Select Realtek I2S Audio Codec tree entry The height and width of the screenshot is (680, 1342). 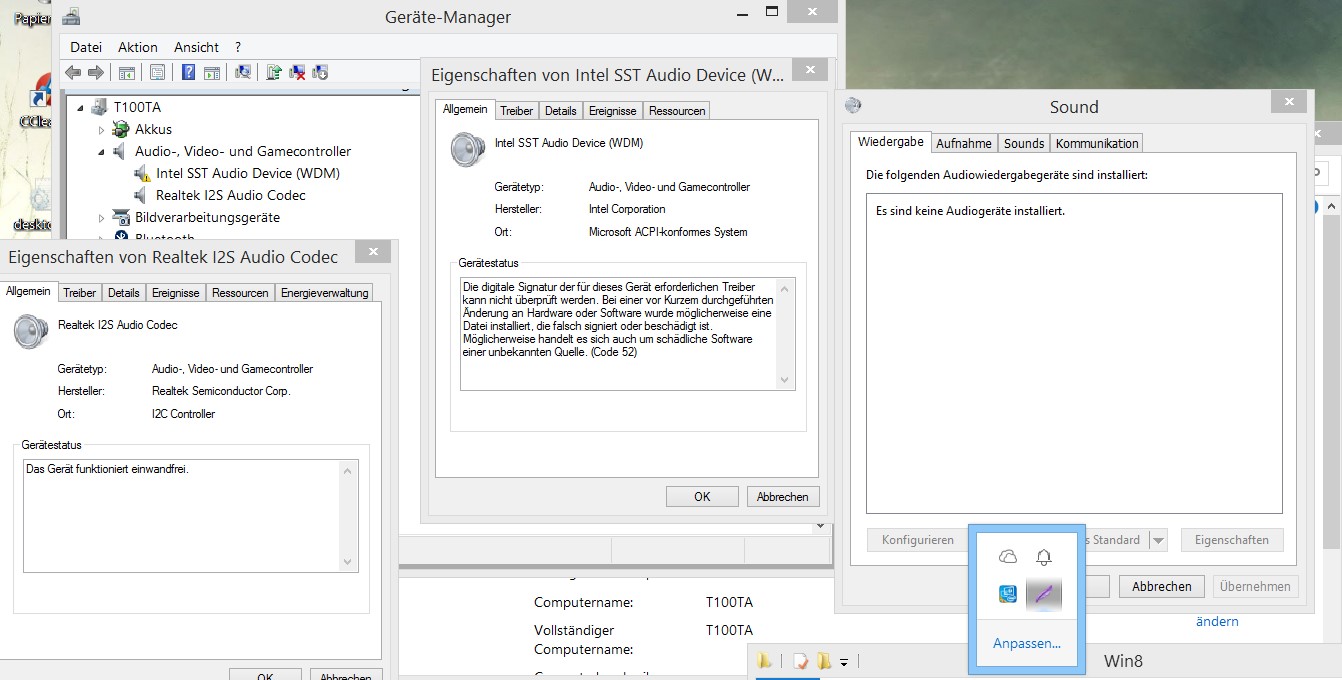(231, 195)
